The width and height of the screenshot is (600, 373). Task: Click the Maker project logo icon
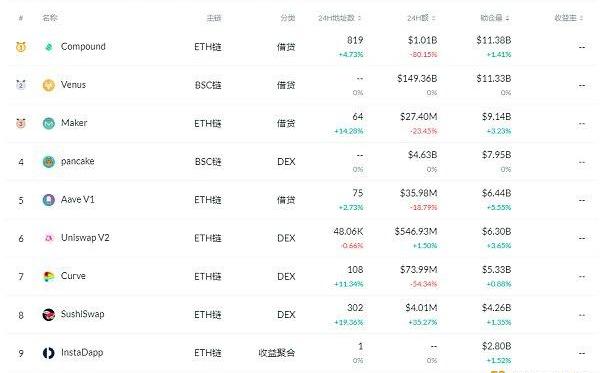[x=49, y=123]
